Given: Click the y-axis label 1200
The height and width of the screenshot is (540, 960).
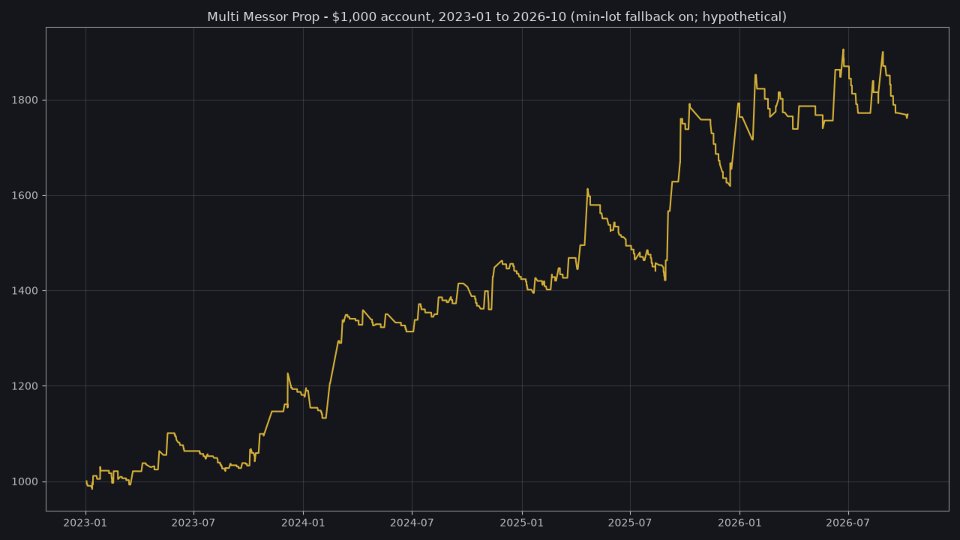Looking at the screenshot, I should [x=24, y=386].
